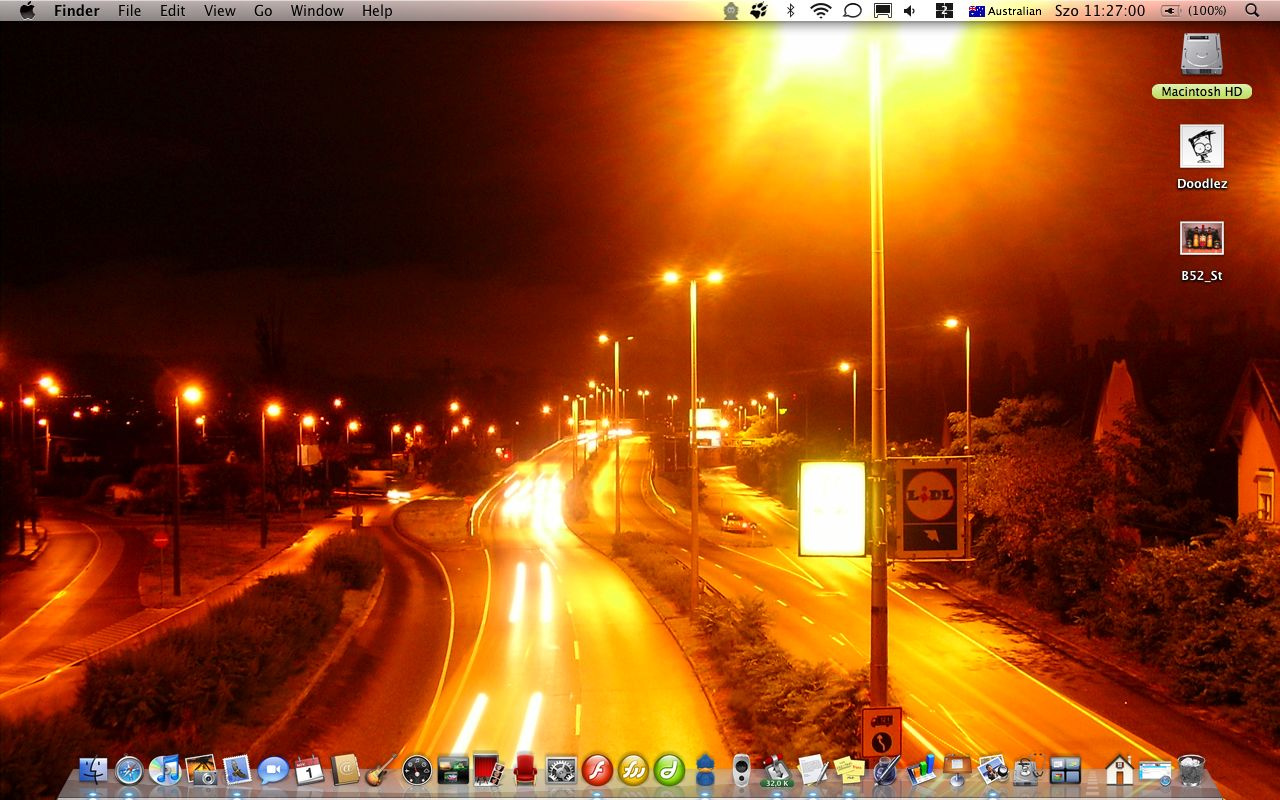Open the Mail app stamp icon
The image size is (1280, 800).
[x=237, y=769]
